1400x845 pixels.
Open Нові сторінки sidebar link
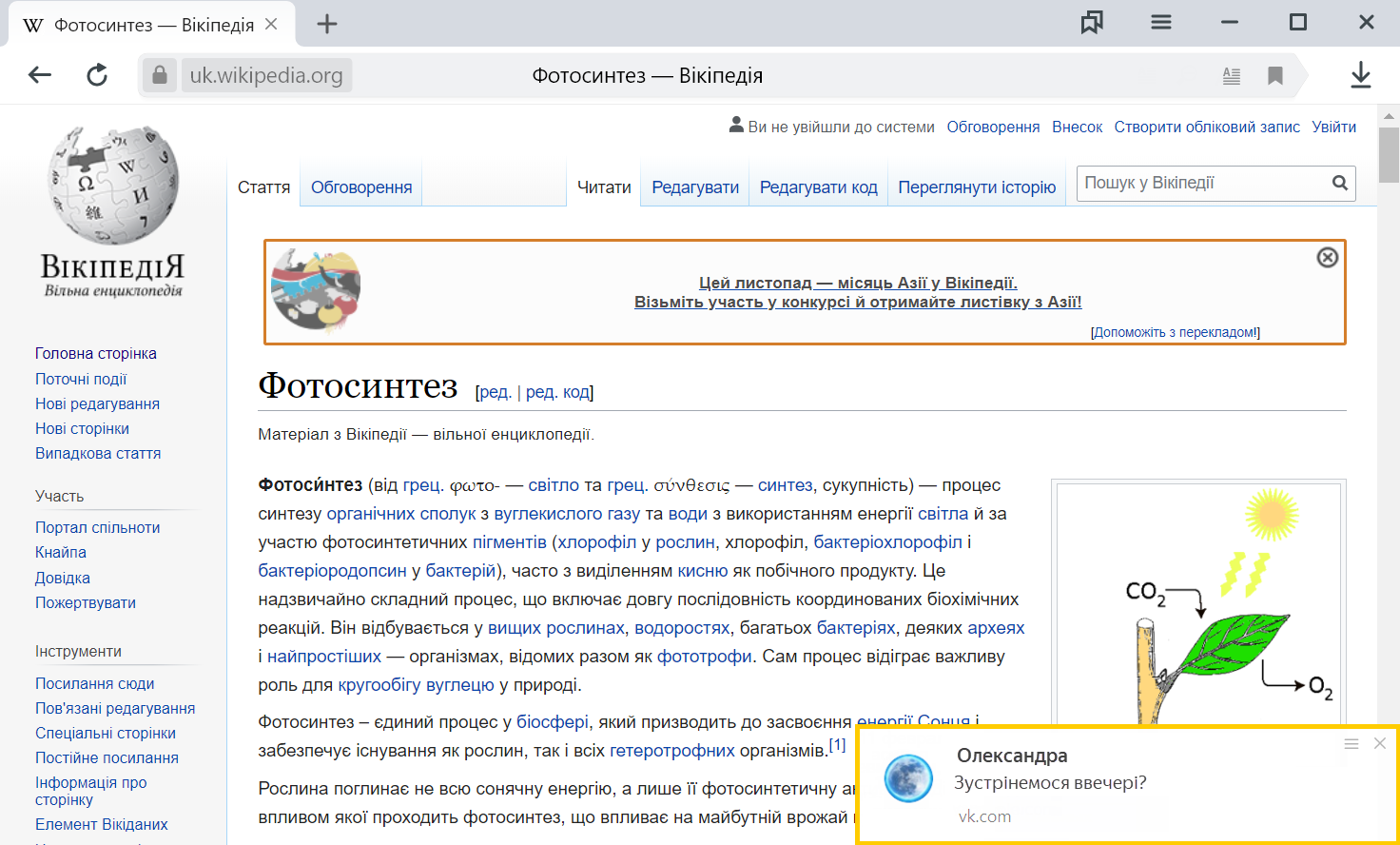[82, 428]
